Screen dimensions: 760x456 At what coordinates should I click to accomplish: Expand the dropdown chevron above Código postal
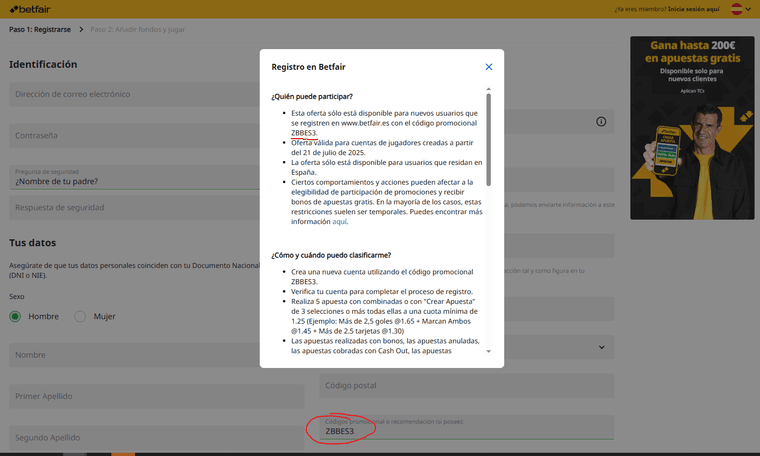pyautogui.click(x=602, y=347)
